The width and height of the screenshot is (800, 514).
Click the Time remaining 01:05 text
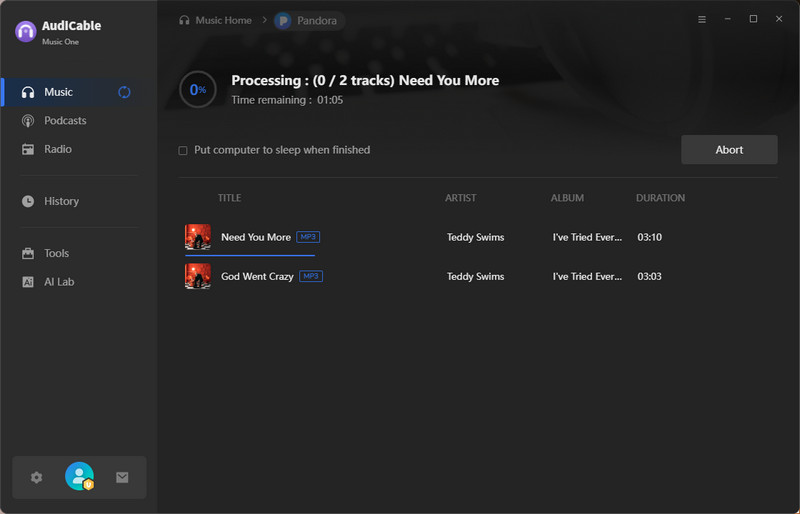coord(287,100)
